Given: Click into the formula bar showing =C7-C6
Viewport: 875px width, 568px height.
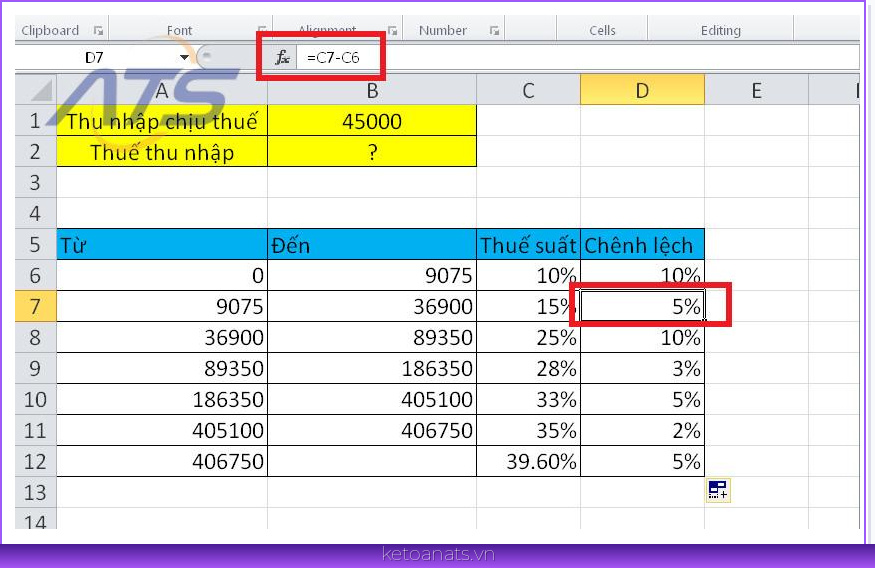Looking at the screenshot, I should 578,57.
